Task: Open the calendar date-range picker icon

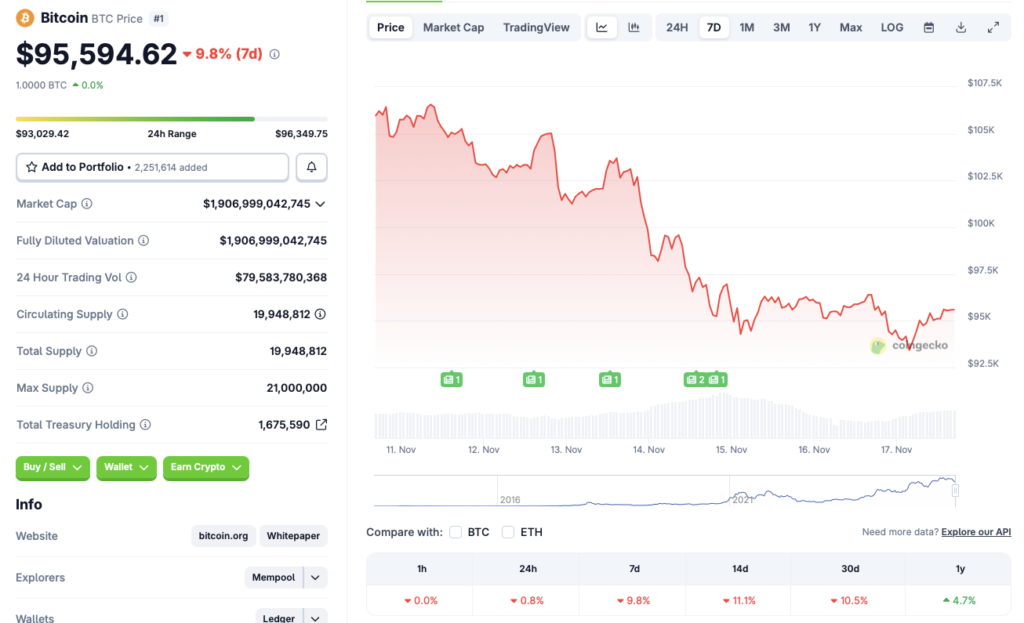Action: click(x=928, y=28)
